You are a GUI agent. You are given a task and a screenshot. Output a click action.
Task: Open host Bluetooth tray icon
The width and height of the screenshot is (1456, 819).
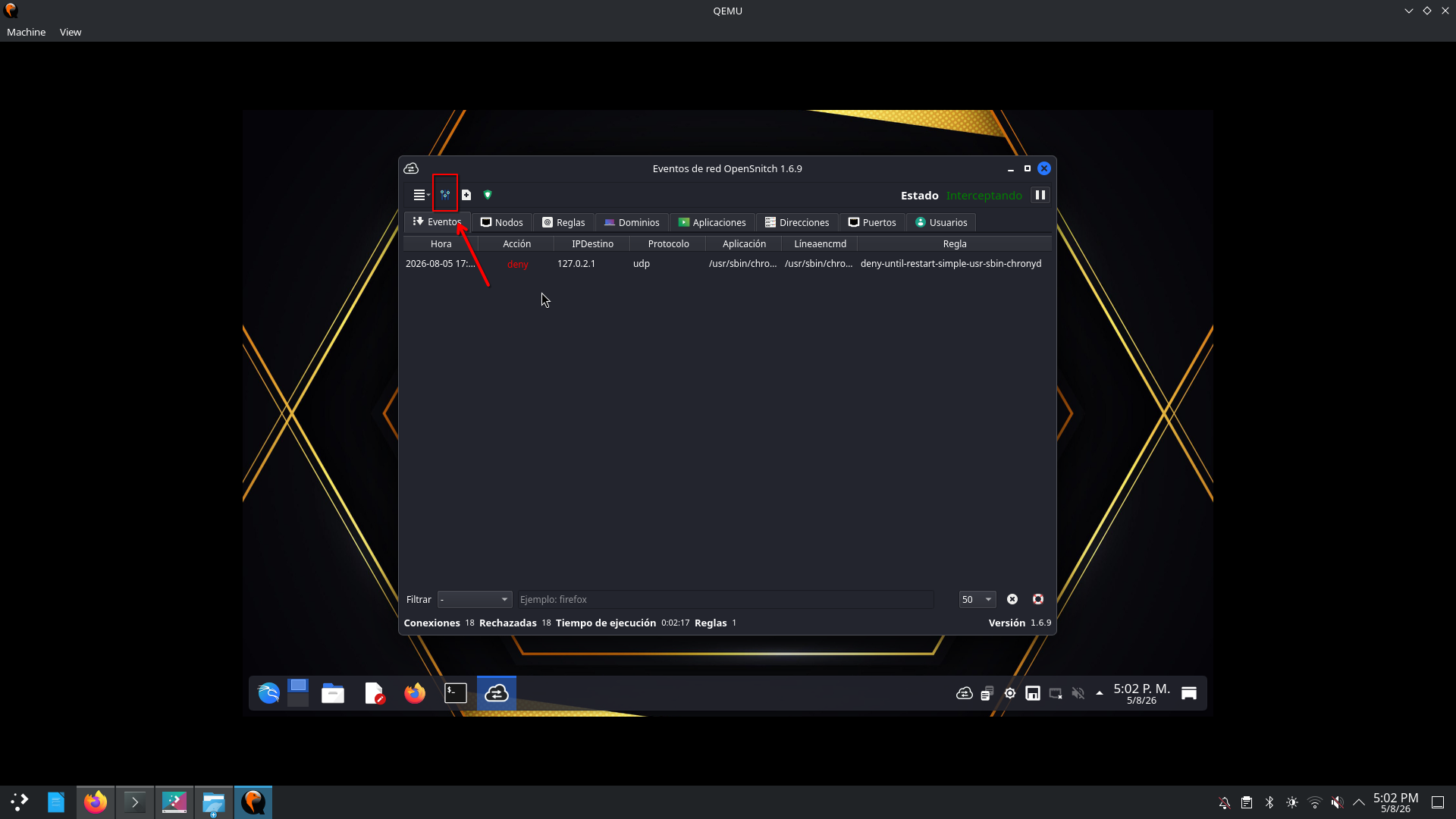tap(1269, 802)
